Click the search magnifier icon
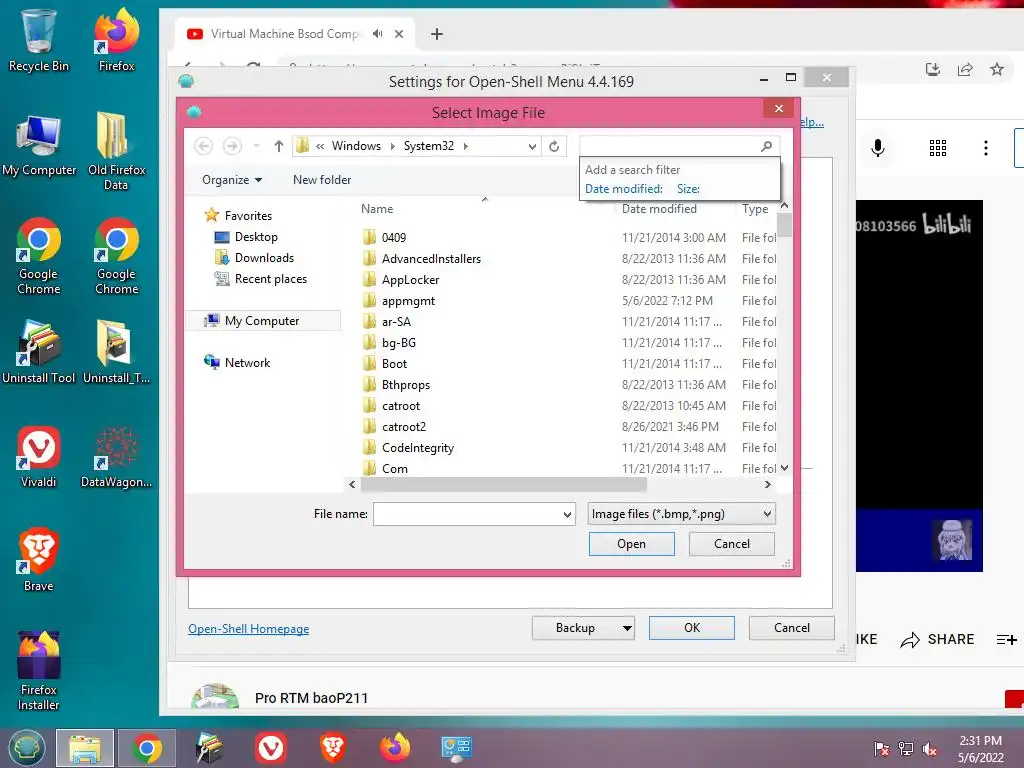 point(767,146)
